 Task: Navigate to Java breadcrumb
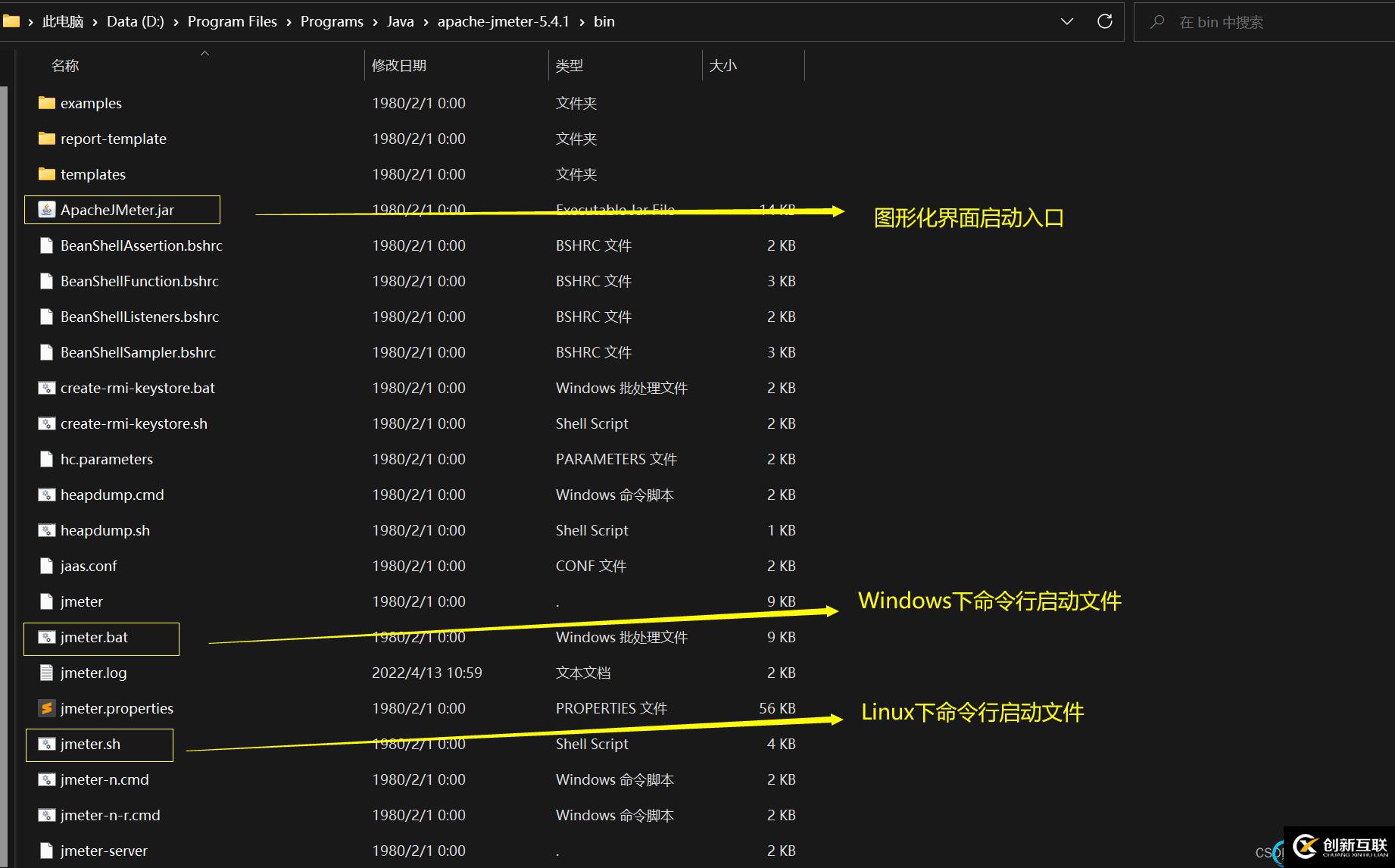tap(401, 21)
